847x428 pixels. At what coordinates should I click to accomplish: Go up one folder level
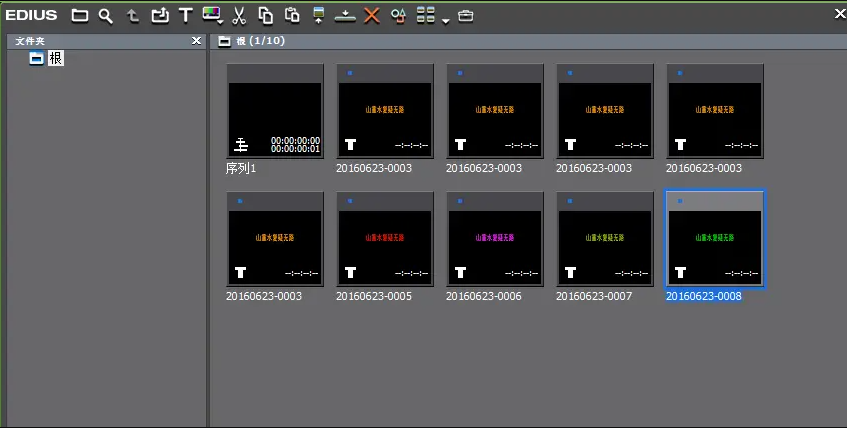132,16
